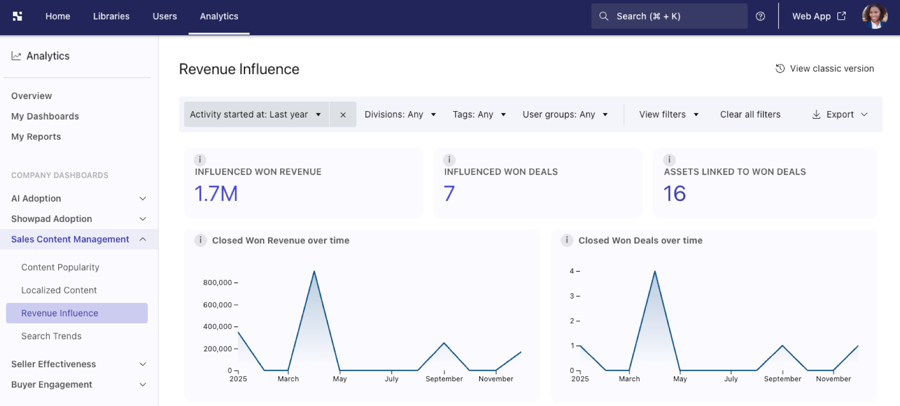
Task: Open Overview in the sidebar
Action: coord(32,96)
